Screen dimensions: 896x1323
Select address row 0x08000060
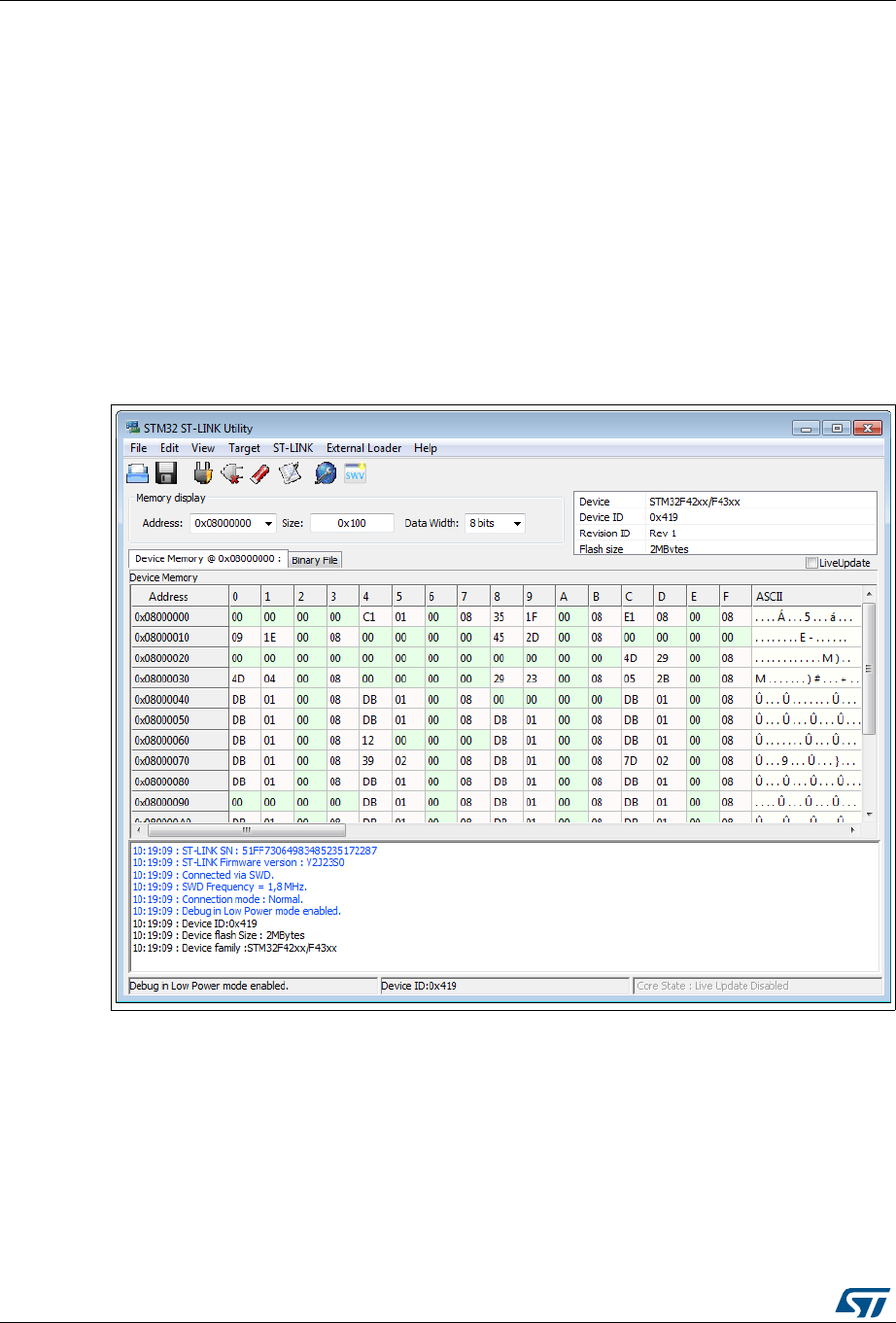178,741
